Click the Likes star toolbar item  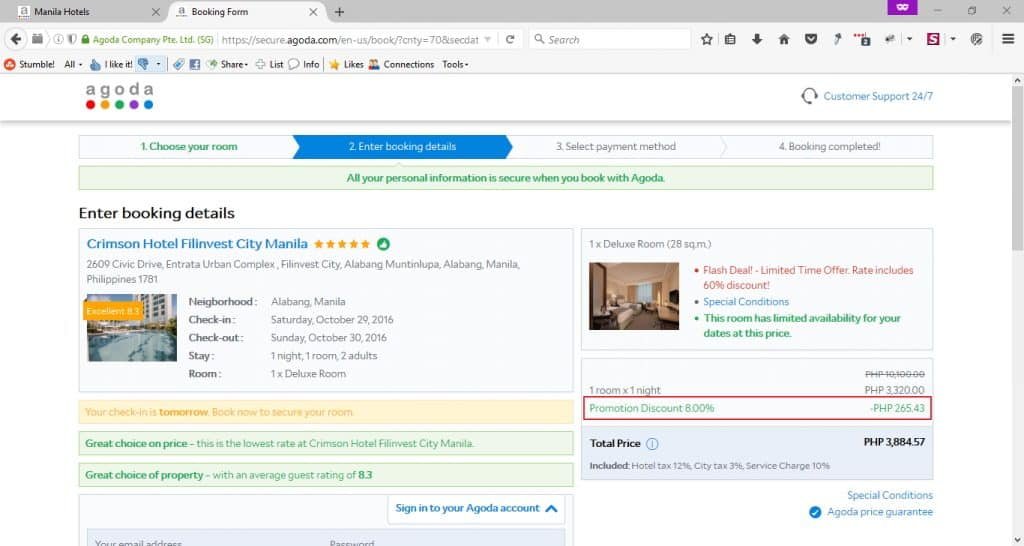click(346, 64)
